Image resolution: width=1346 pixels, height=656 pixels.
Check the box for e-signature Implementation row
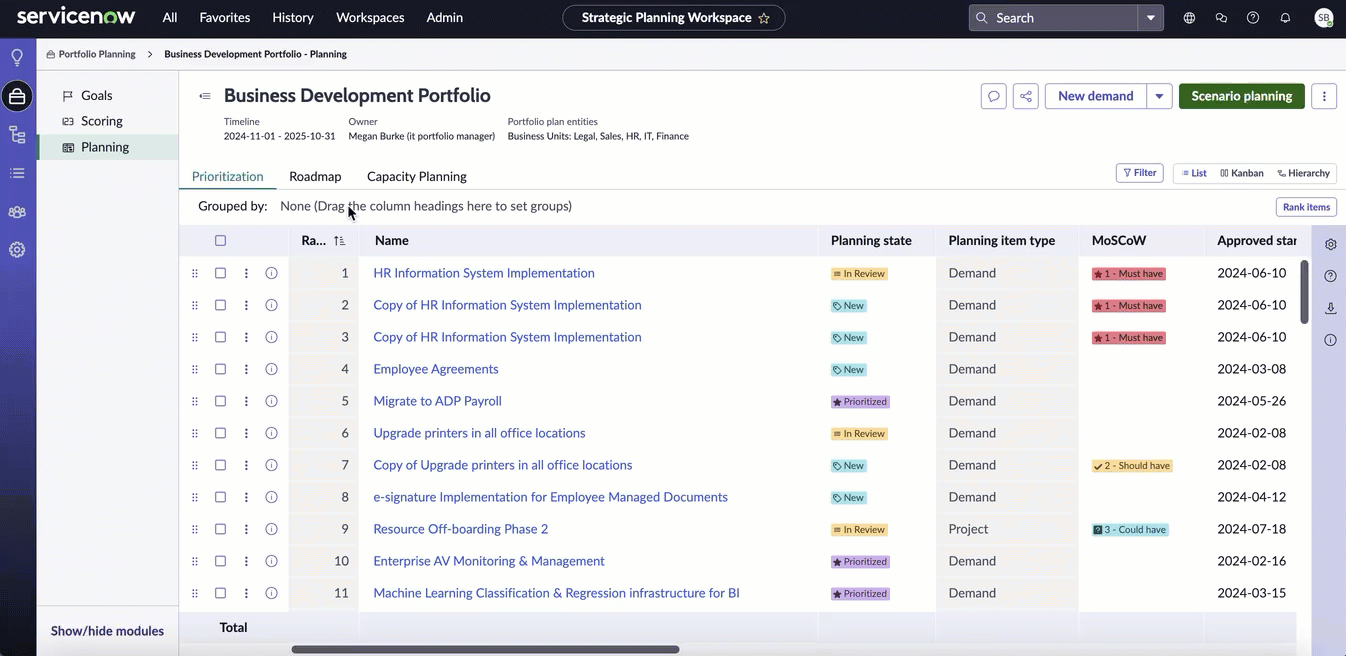coord(220,497)
